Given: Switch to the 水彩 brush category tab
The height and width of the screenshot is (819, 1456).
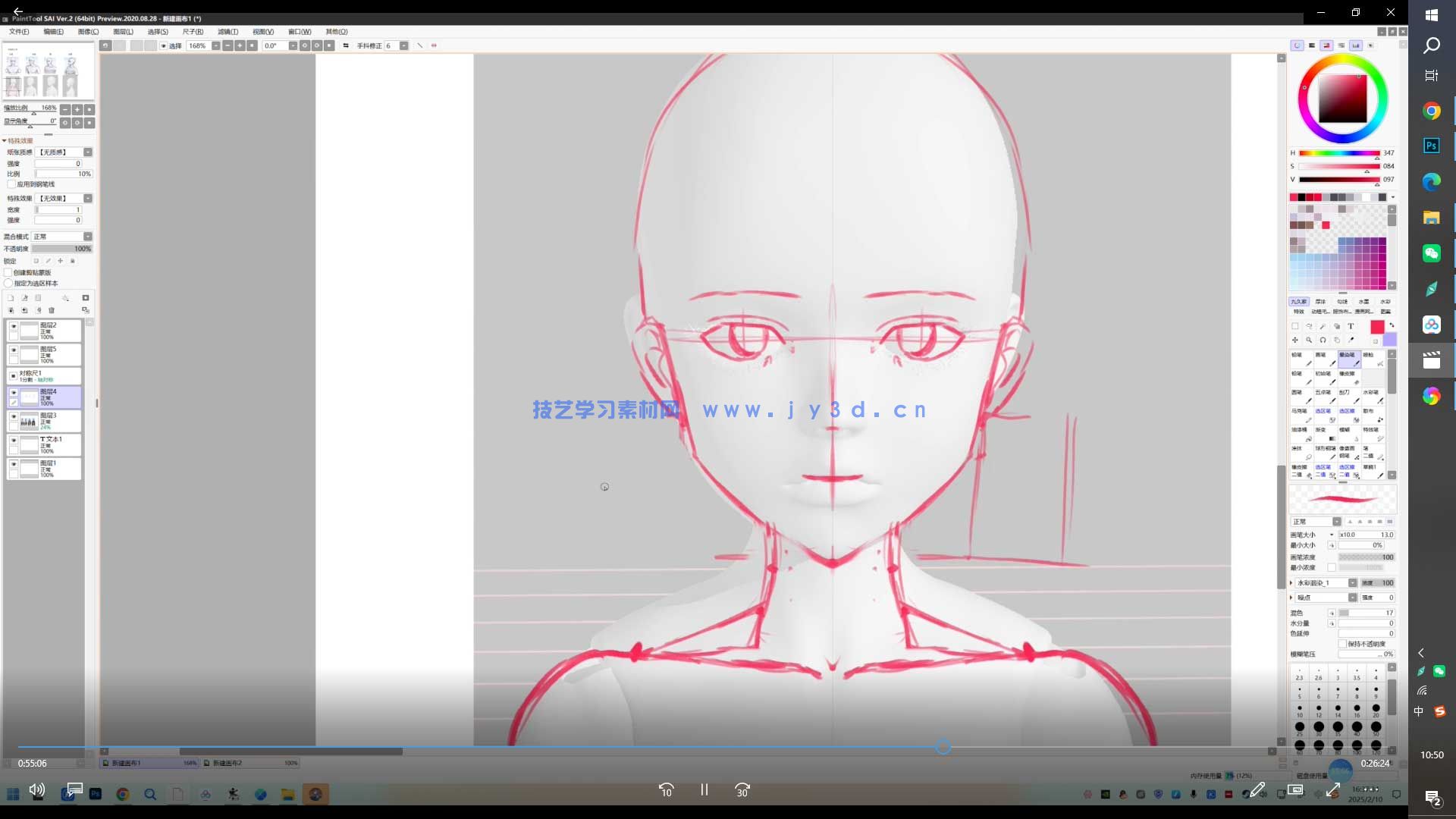Looking at the screenshot, I should 1385,301.
